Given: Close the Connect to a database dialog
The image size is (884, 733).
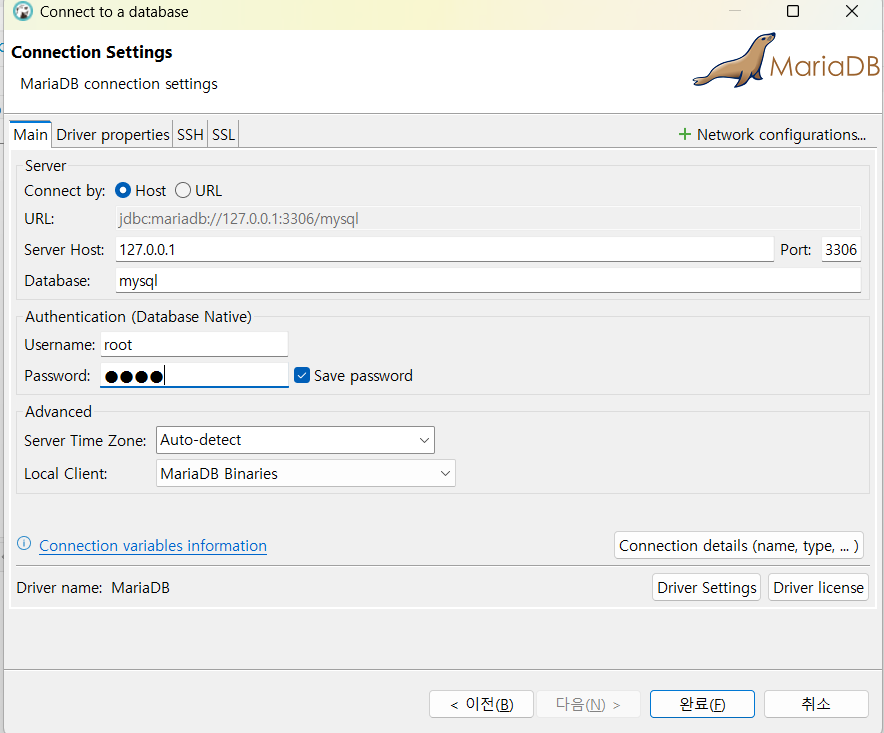Looking at the screenshot, I should click(852, 11).
